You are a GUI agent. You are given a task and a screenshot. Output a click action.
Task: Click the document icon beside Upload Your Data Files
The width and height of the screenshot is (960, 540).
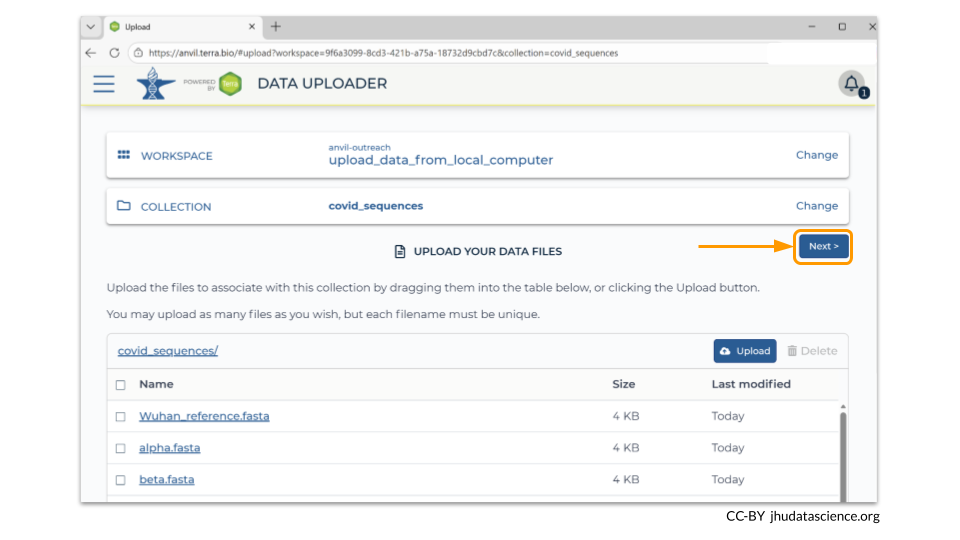pyautogui.click(x=400, y=252)
